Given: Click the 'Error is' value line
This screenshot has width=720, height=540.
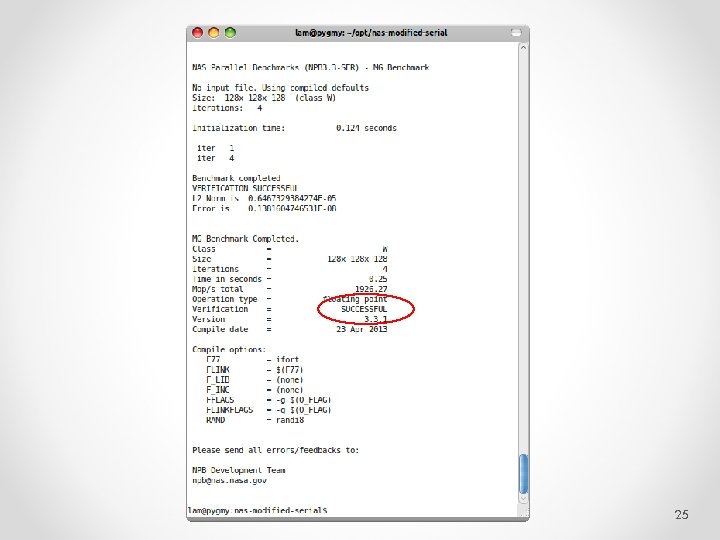Looking at the screenshot, I should [264, 208].
